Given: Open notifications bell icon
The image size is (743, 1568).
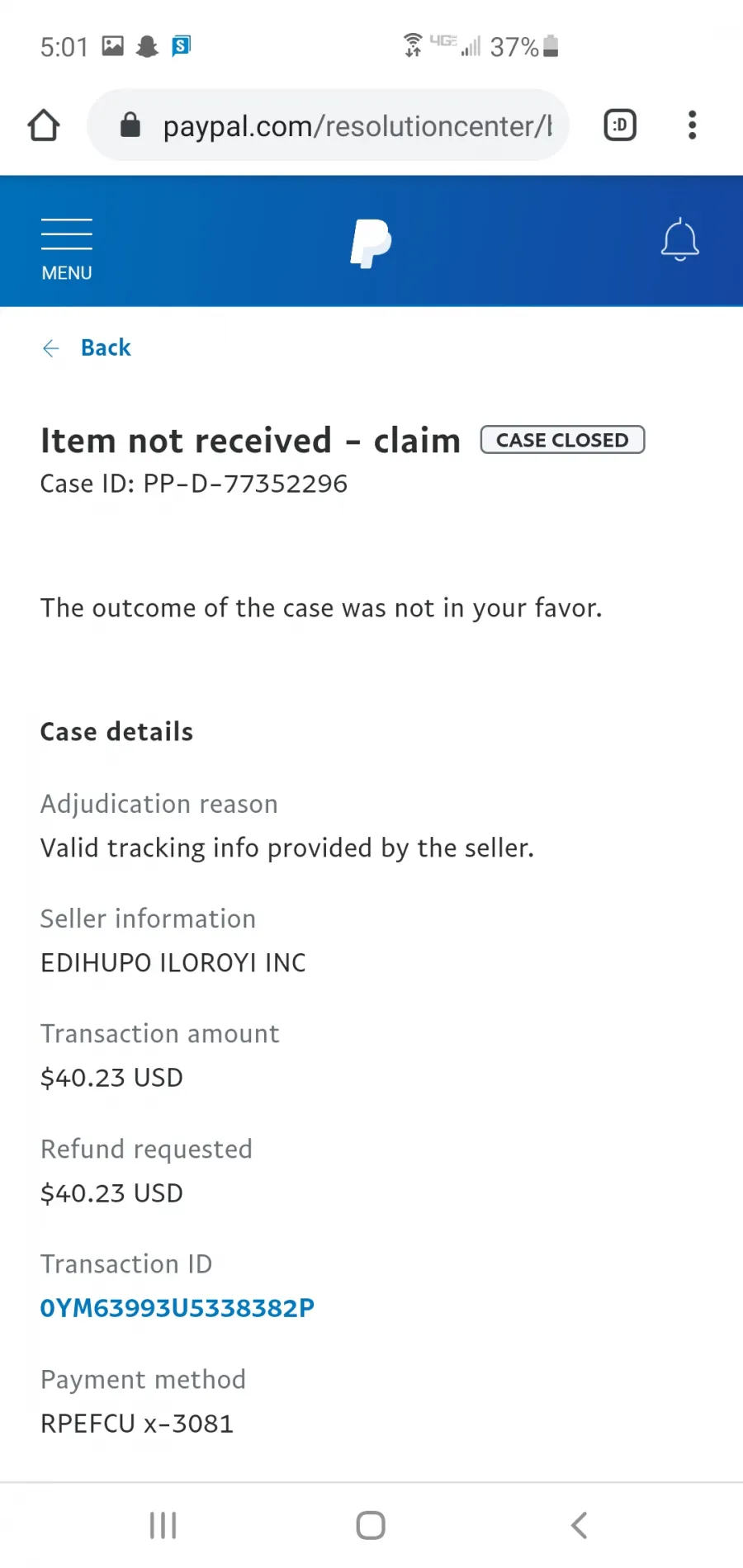Looking at the screenshot, I should [680, 240].
